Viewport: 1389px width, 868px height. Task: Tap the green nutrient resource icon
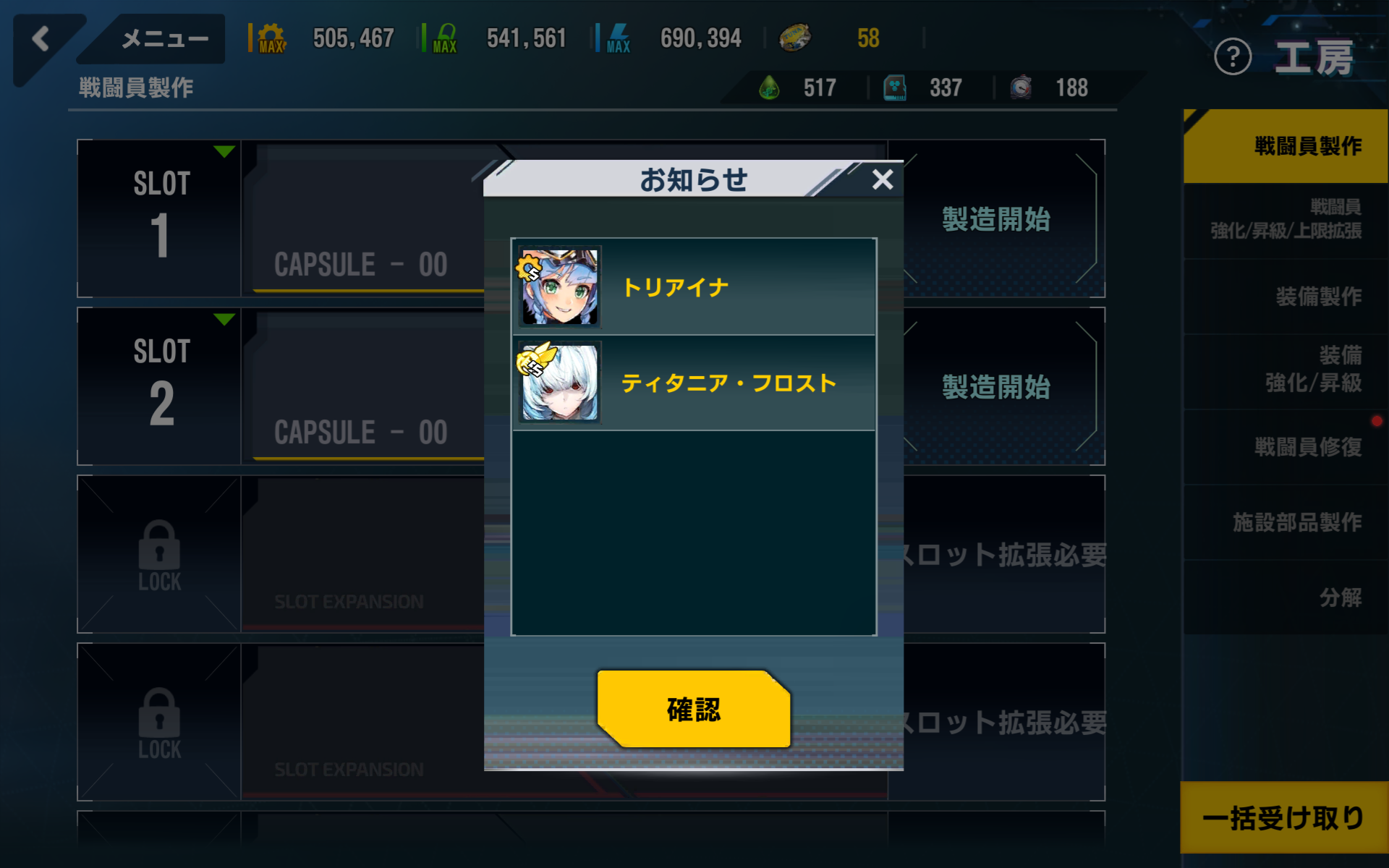[445, 38]
